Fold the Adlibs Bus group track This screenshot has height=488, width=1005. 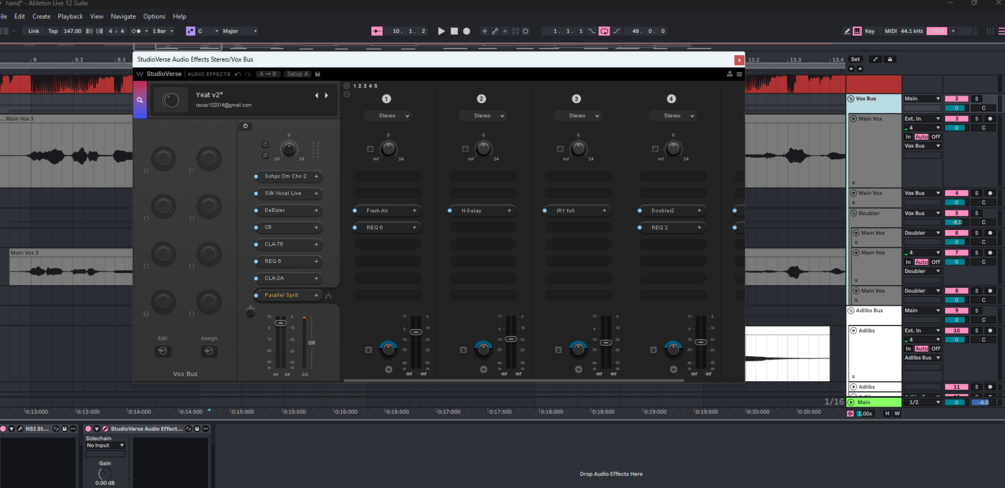[x=851, y=310]
